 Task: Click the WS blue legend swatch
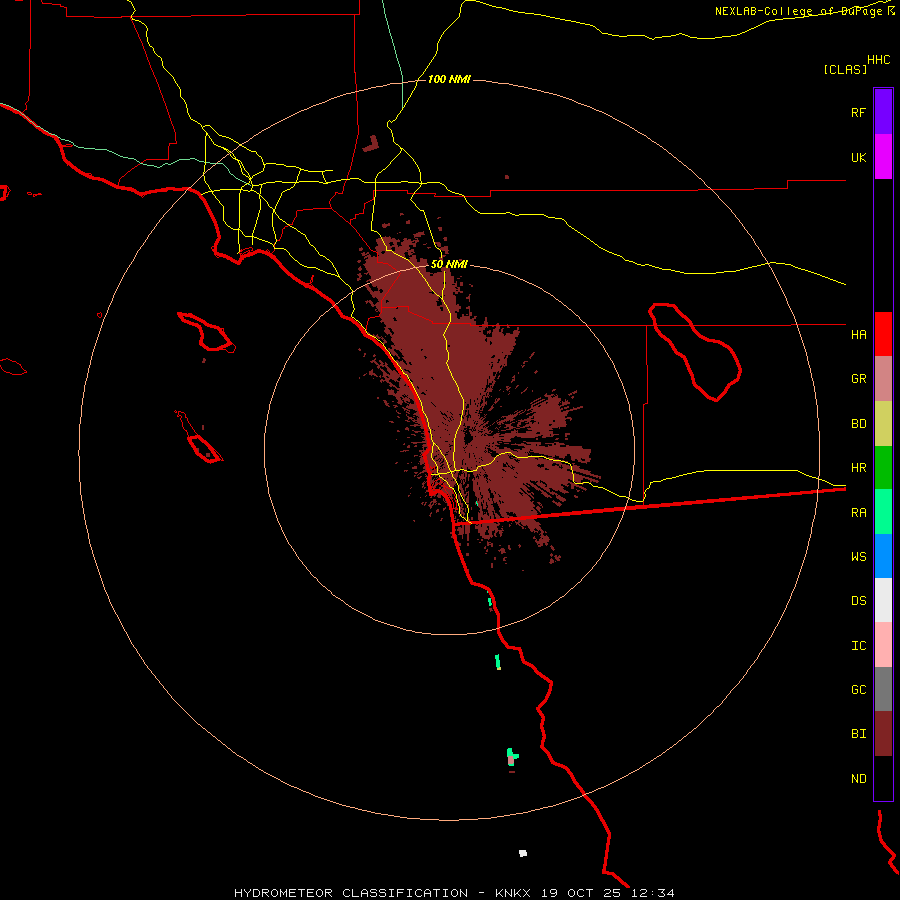click(x=883, y=556)
